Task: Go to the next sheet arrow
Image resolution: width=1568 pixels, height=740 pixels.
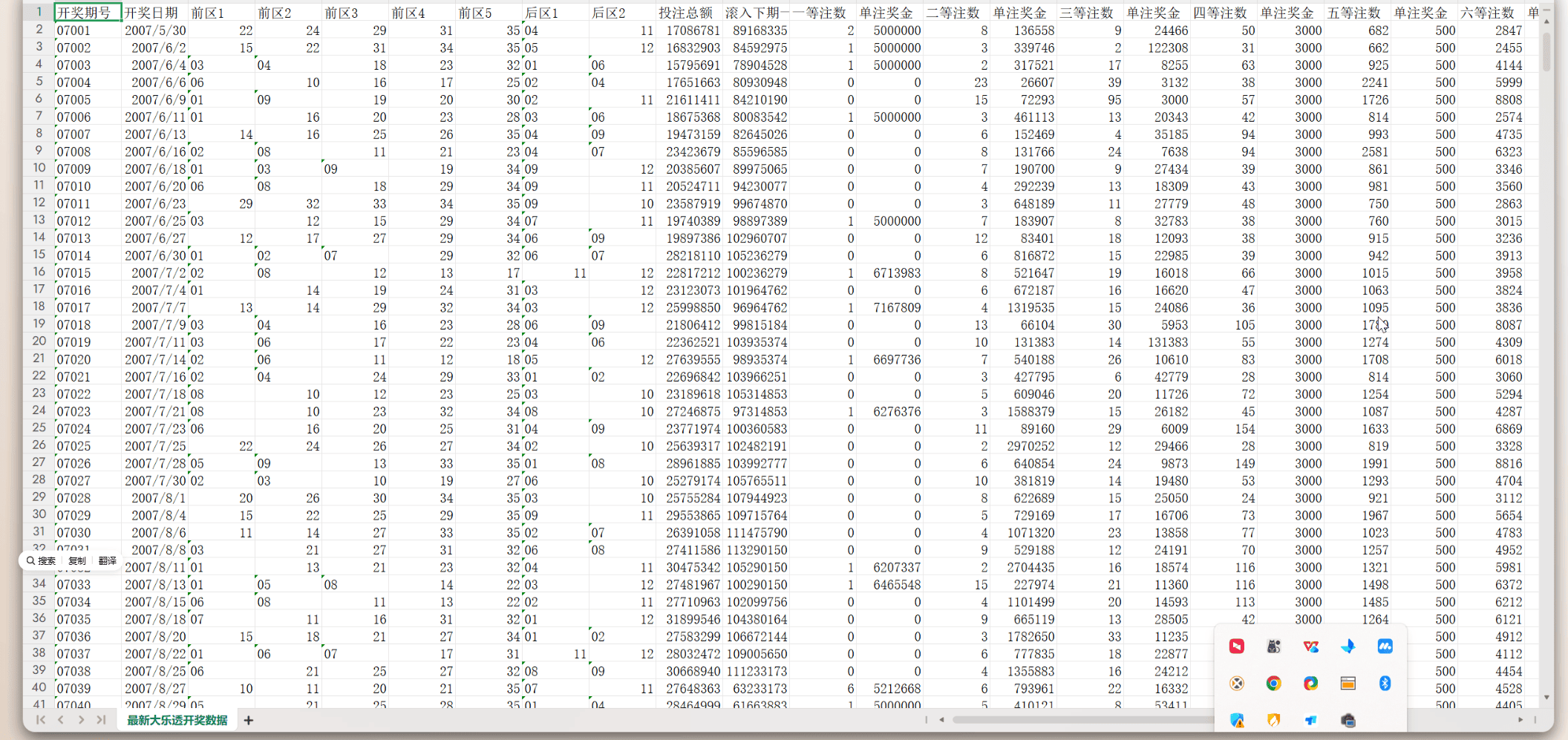Action: point(81,720)
